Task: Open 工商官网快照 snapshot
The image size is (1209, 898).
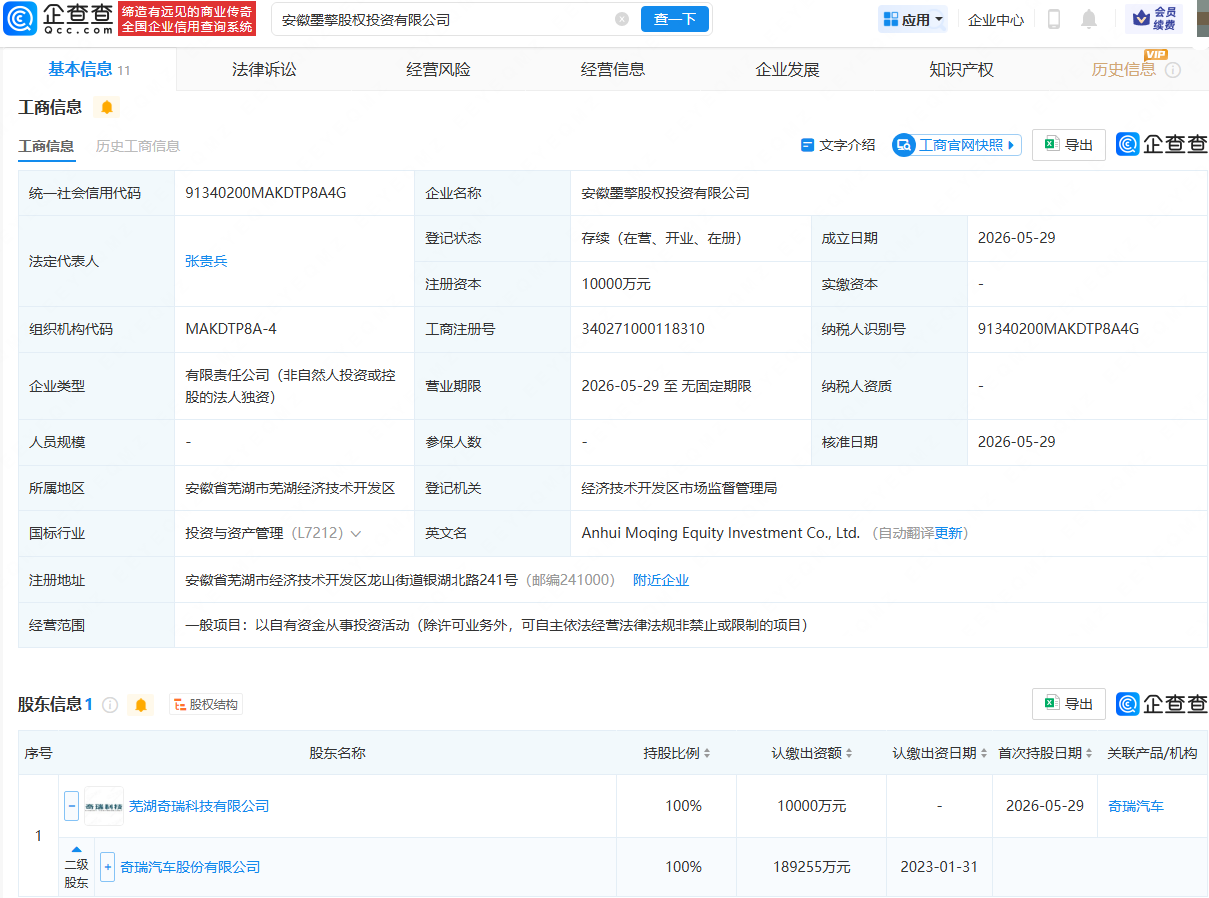Action: tap(957, 145)
